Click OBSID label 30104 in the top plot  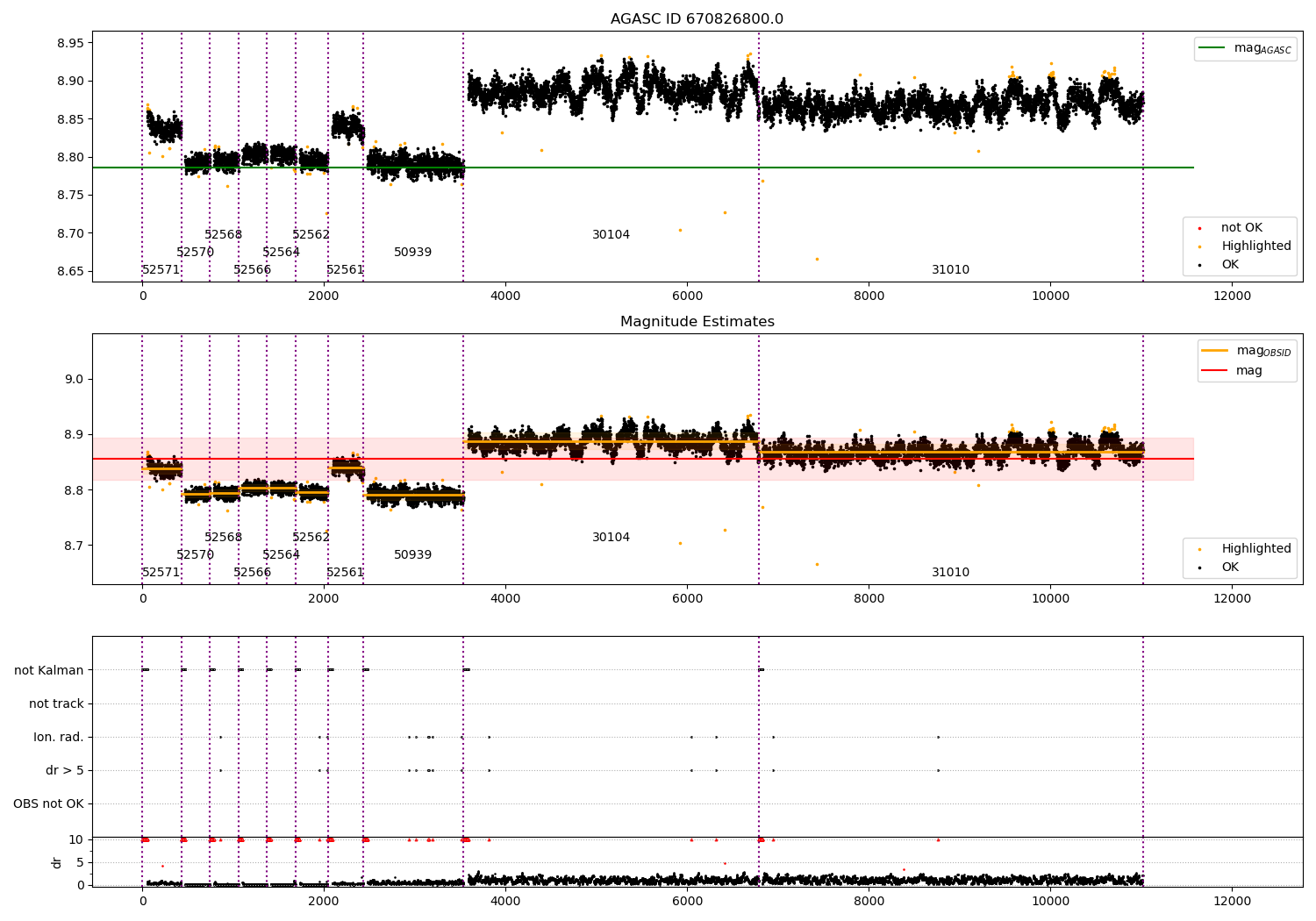612,235
